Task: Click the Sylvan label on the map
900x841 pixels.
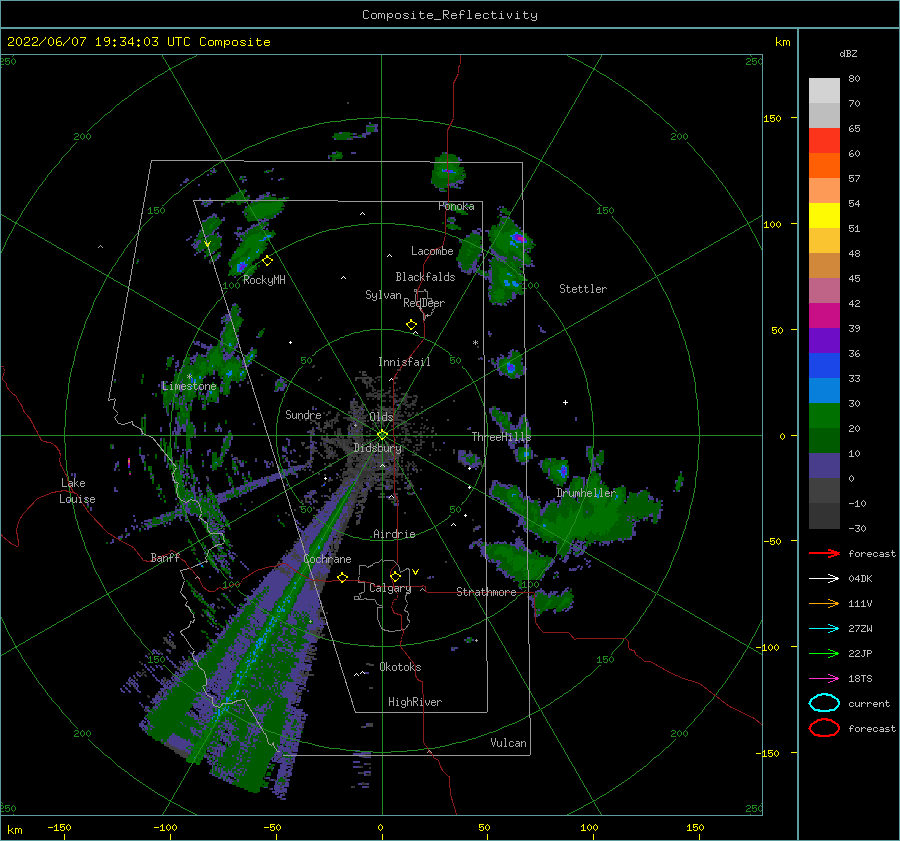Action: tap(383, 295)
